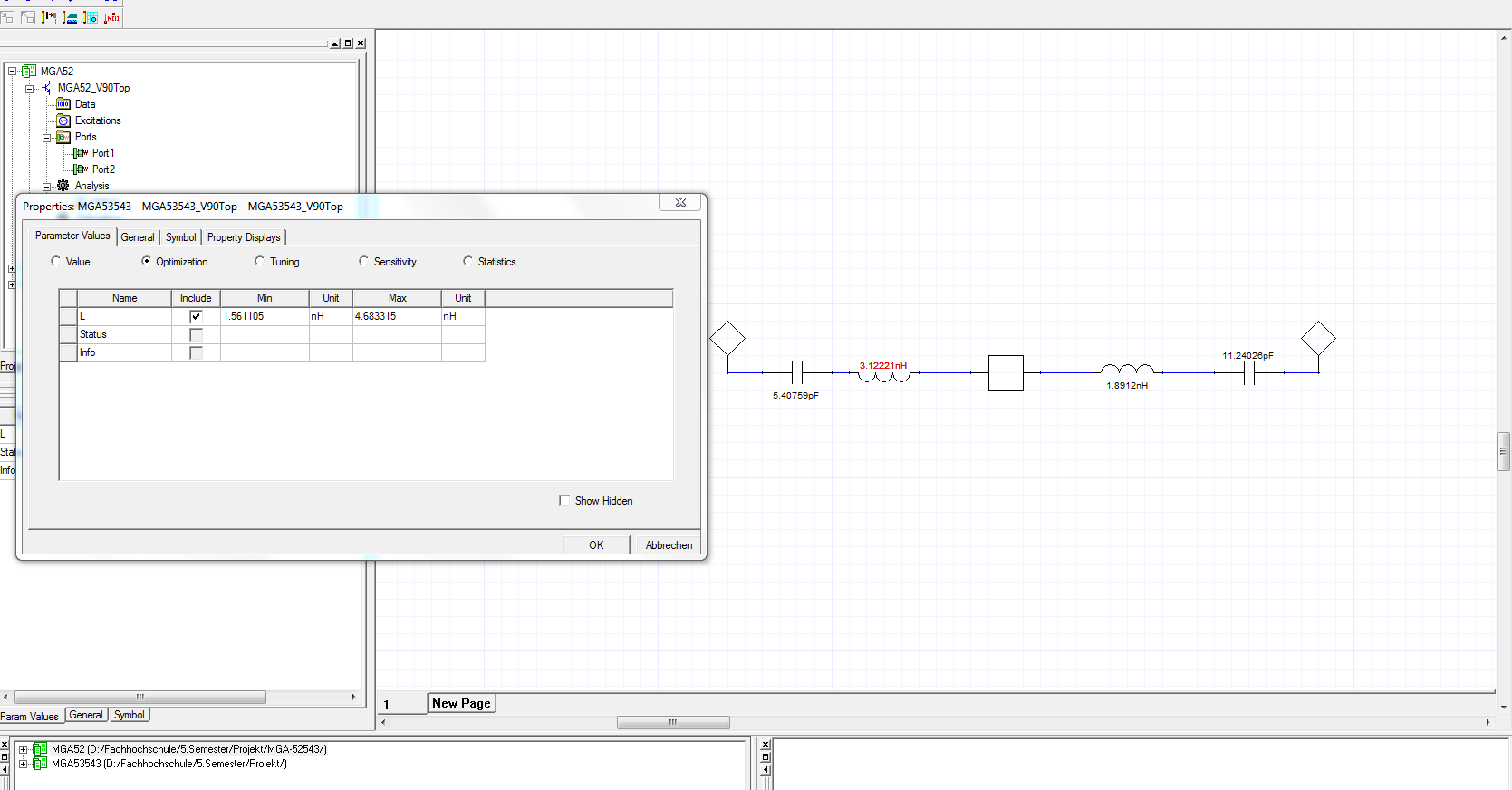This screenshot has width=1512, height=790.
Task: Click the Min value field 1.561105
Action: pos(264,316)
